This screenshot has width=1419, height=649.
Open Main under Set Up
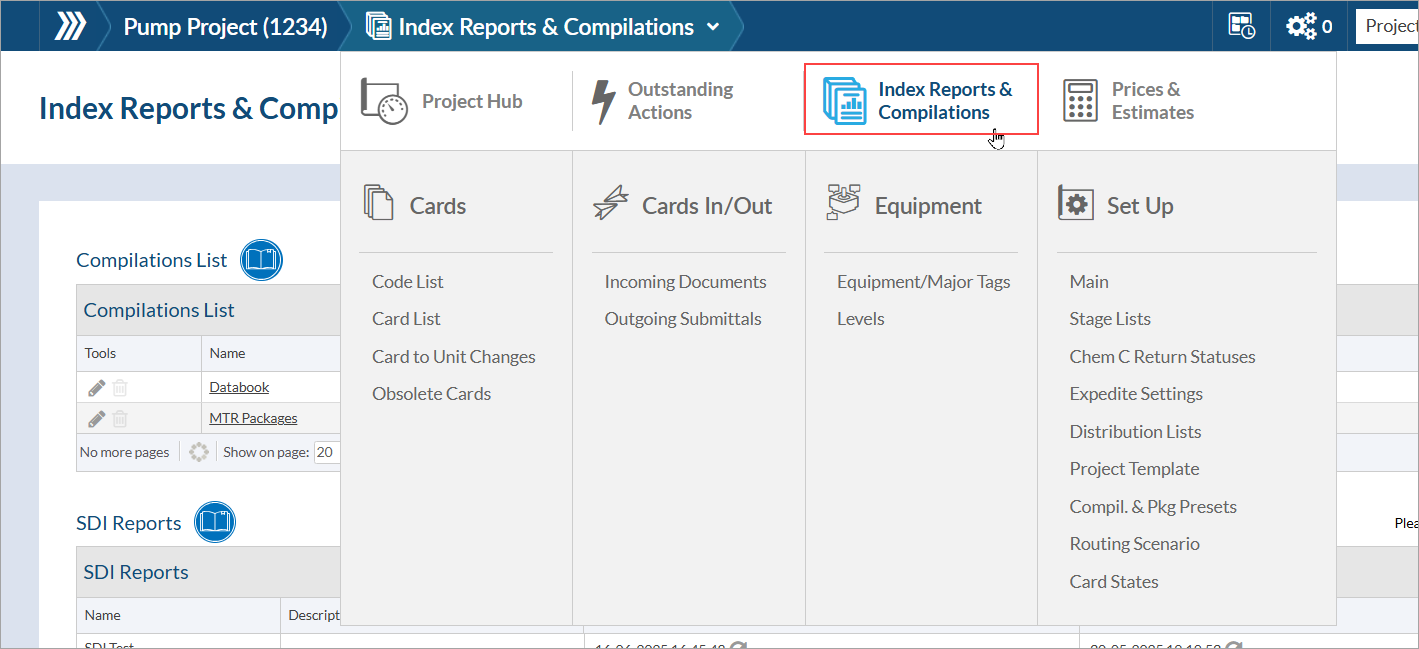[1089, 282]
